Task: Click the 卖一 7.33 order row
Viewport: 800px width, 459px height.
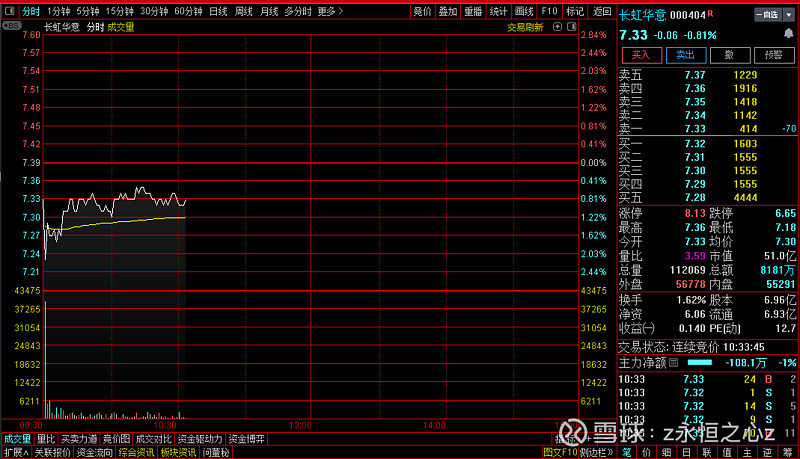Action: pos(708,129)
